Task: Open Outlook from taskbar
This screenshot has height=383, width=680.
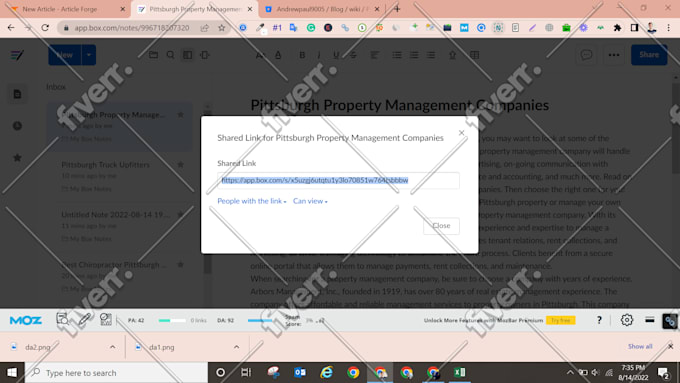Action: click(x=300, y=373)
